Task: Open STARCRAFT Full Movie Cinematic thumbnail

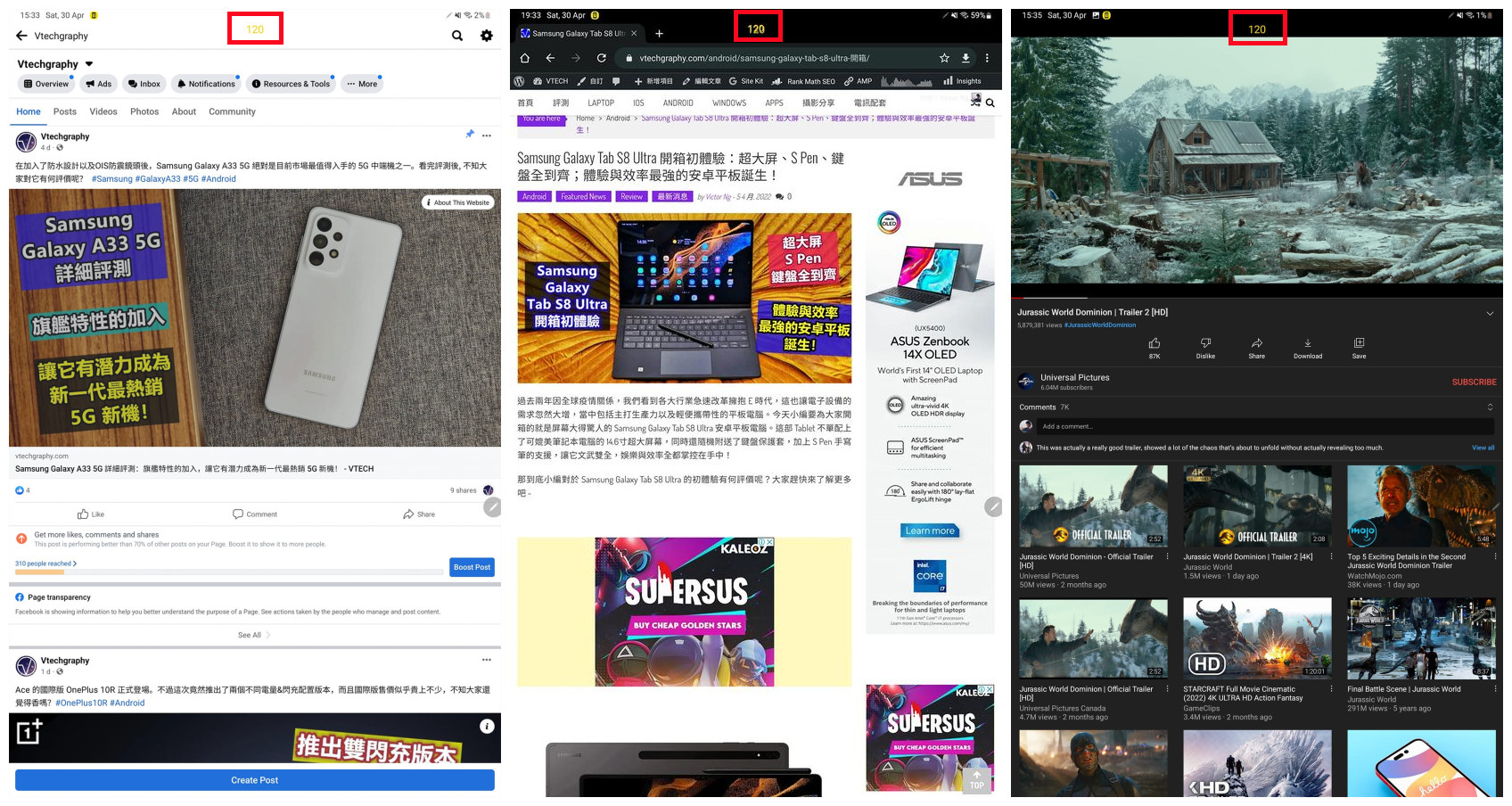Action: (1257, 638)
